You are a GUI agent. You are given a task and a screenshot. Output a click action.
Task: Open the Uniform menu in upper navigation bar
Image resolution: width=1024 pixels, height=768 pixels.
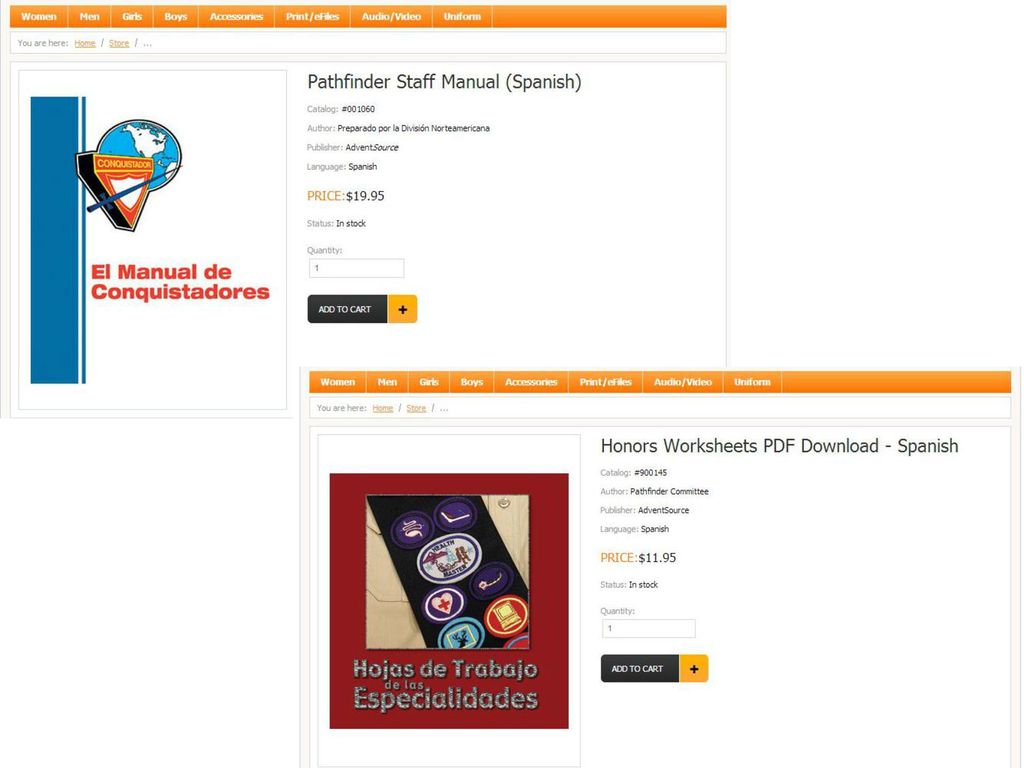coord(462,17)
